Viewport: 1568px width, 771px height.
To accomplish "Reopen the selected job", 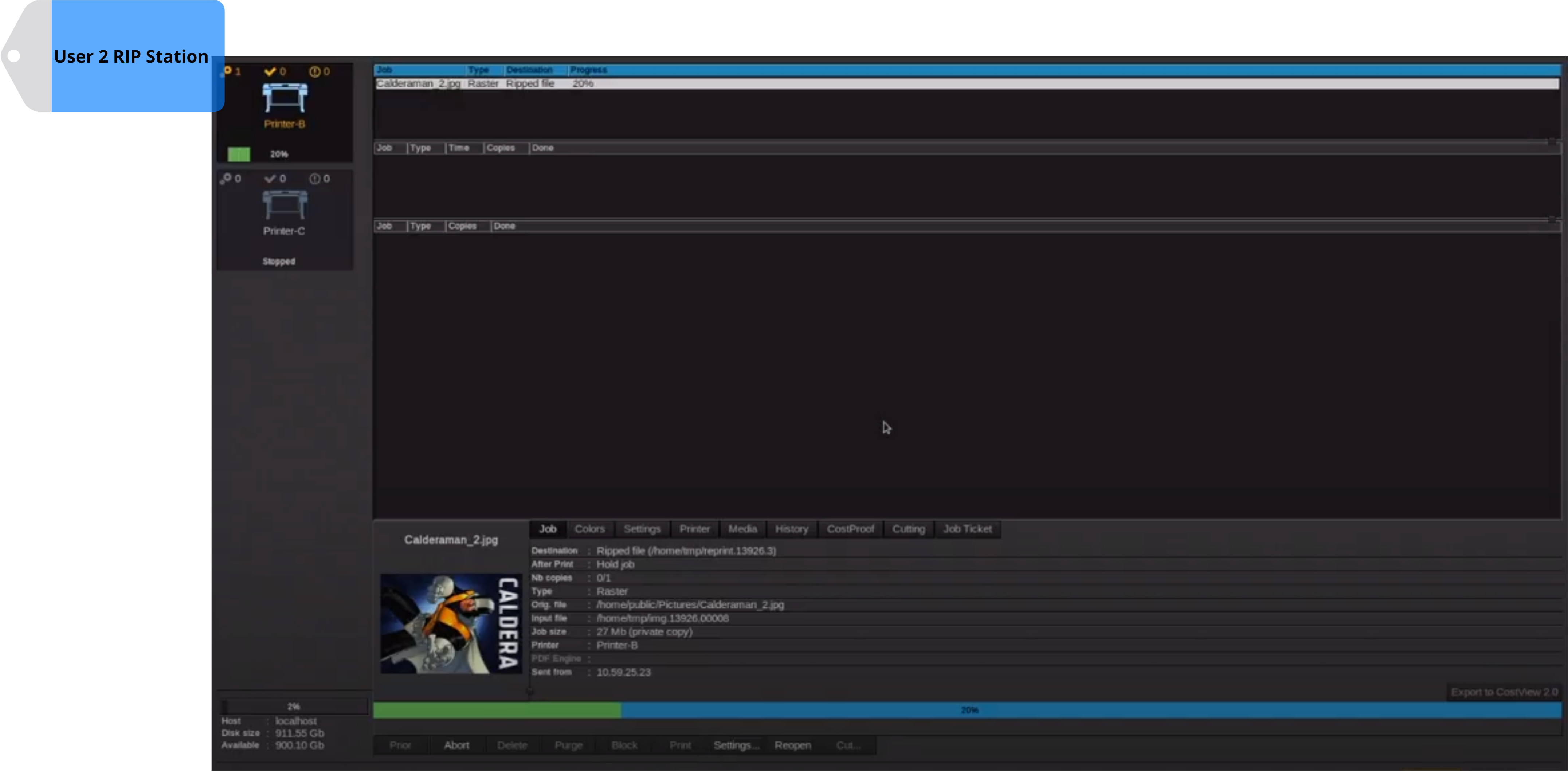I will (792, 745).
